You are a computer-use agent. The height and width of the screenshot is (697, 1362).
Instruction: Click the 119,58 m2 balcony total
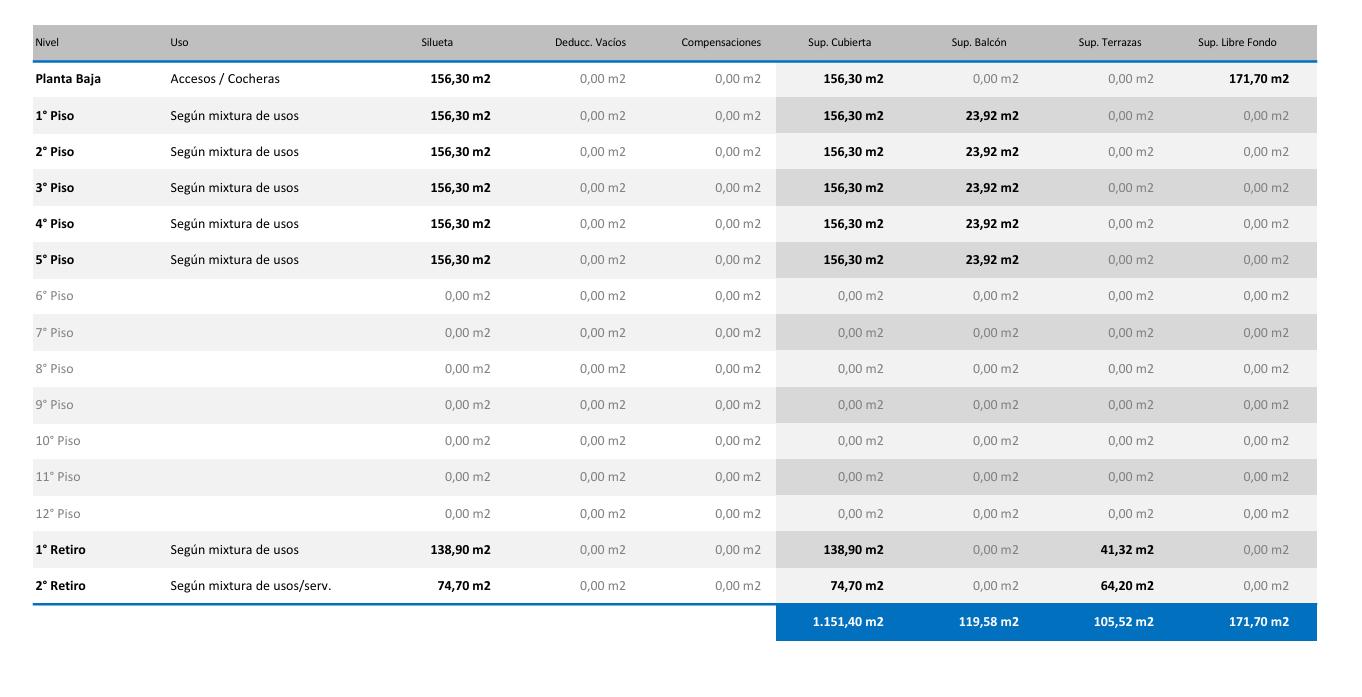point(988,622)
